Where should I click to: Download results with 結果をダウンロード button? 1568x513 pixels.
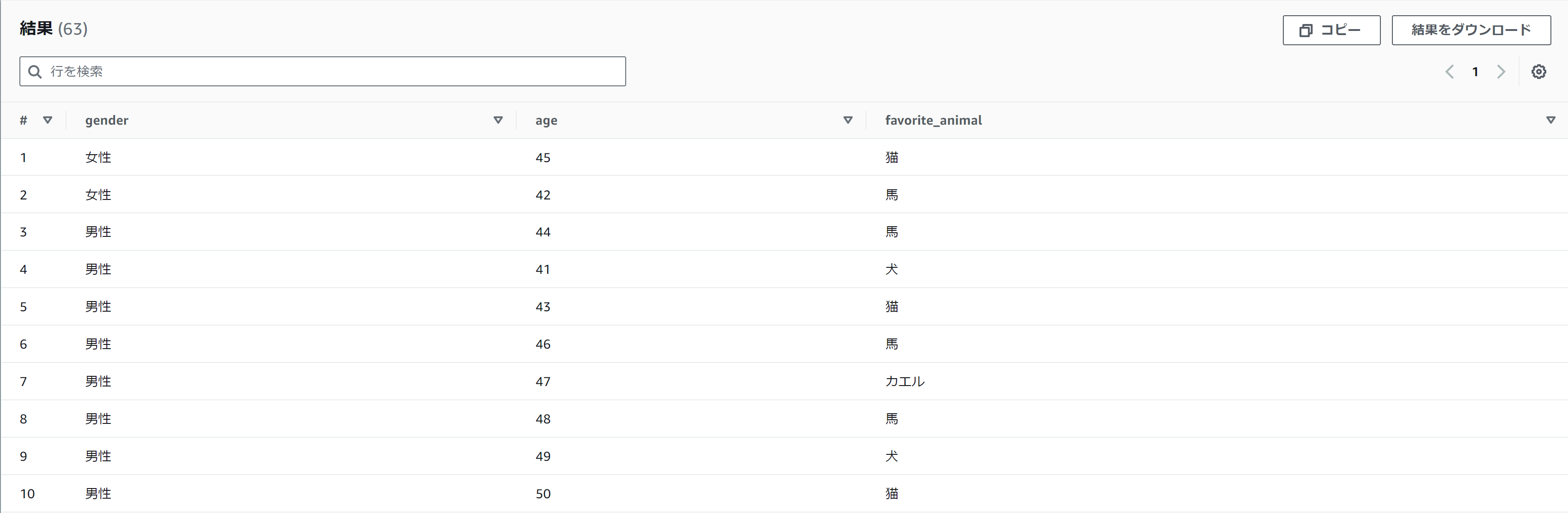click(x=1470, y=30)
